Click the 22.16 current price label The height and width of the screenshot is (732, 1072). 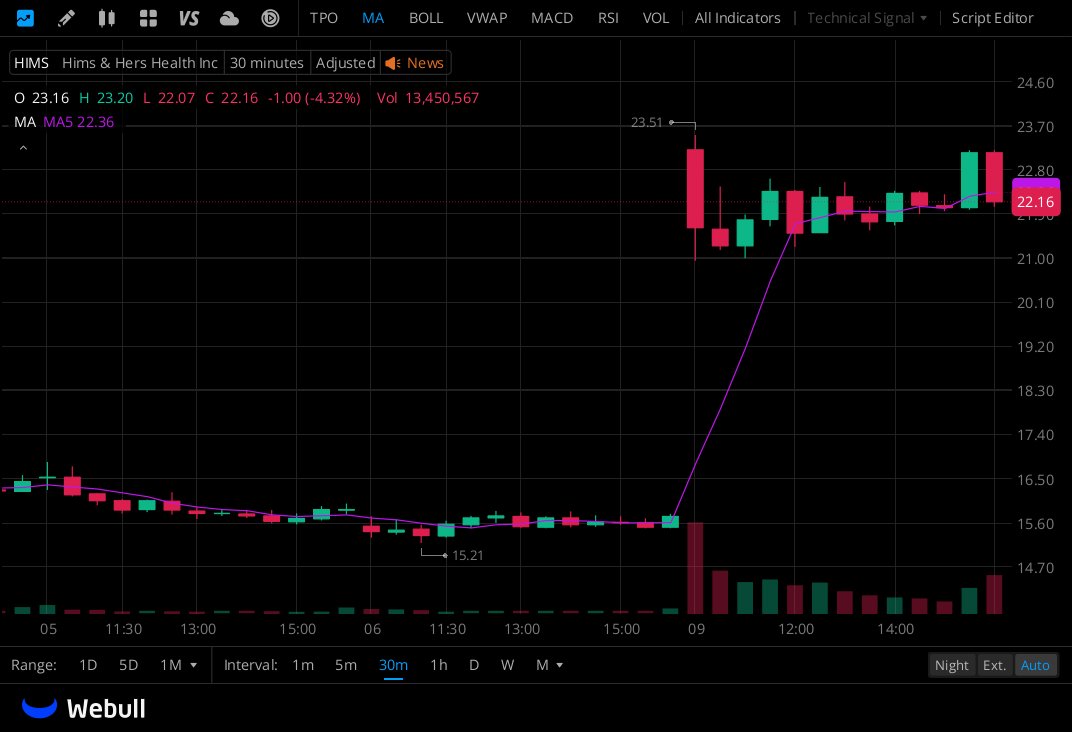[x=1035, y=202]
